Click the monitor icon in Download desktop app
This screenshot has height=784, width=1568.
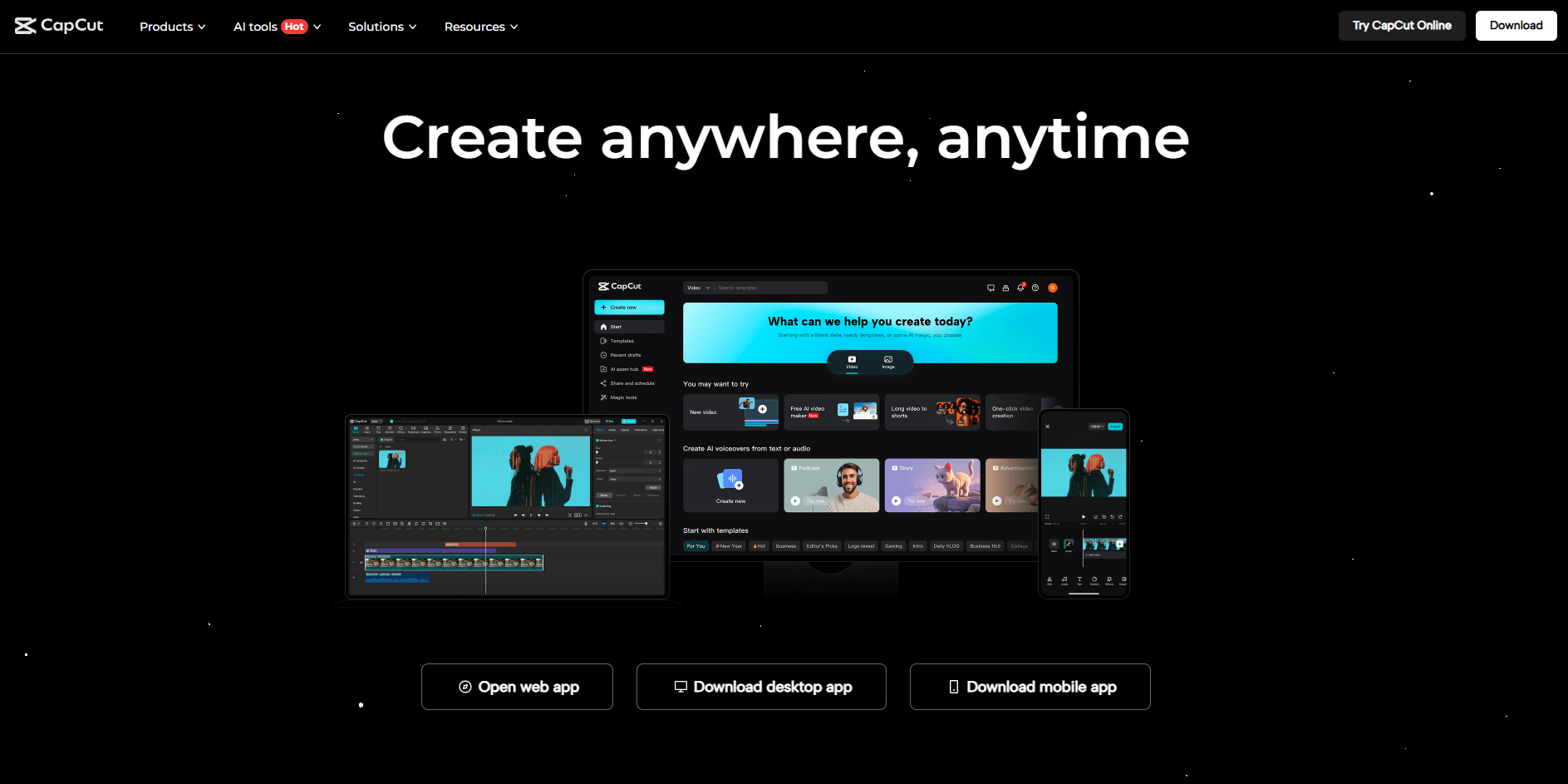pos(681,687)
